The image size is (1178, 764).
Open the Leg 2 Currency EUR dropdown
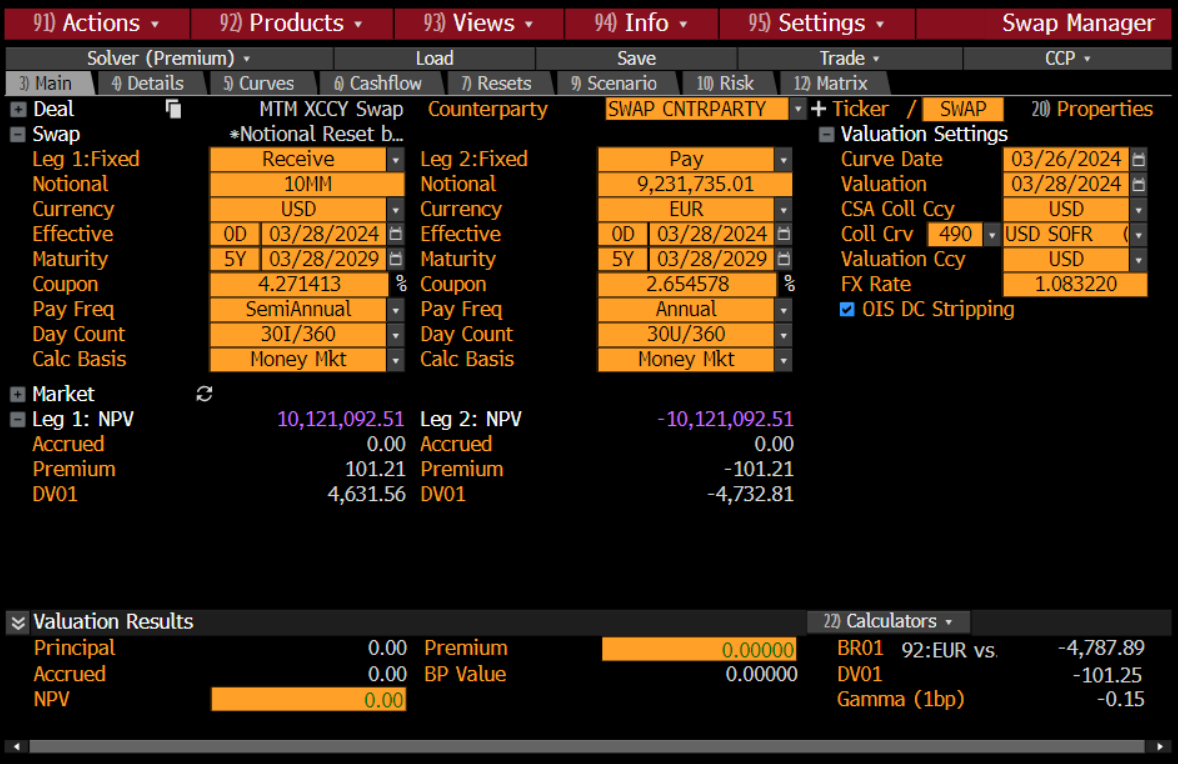783,209
